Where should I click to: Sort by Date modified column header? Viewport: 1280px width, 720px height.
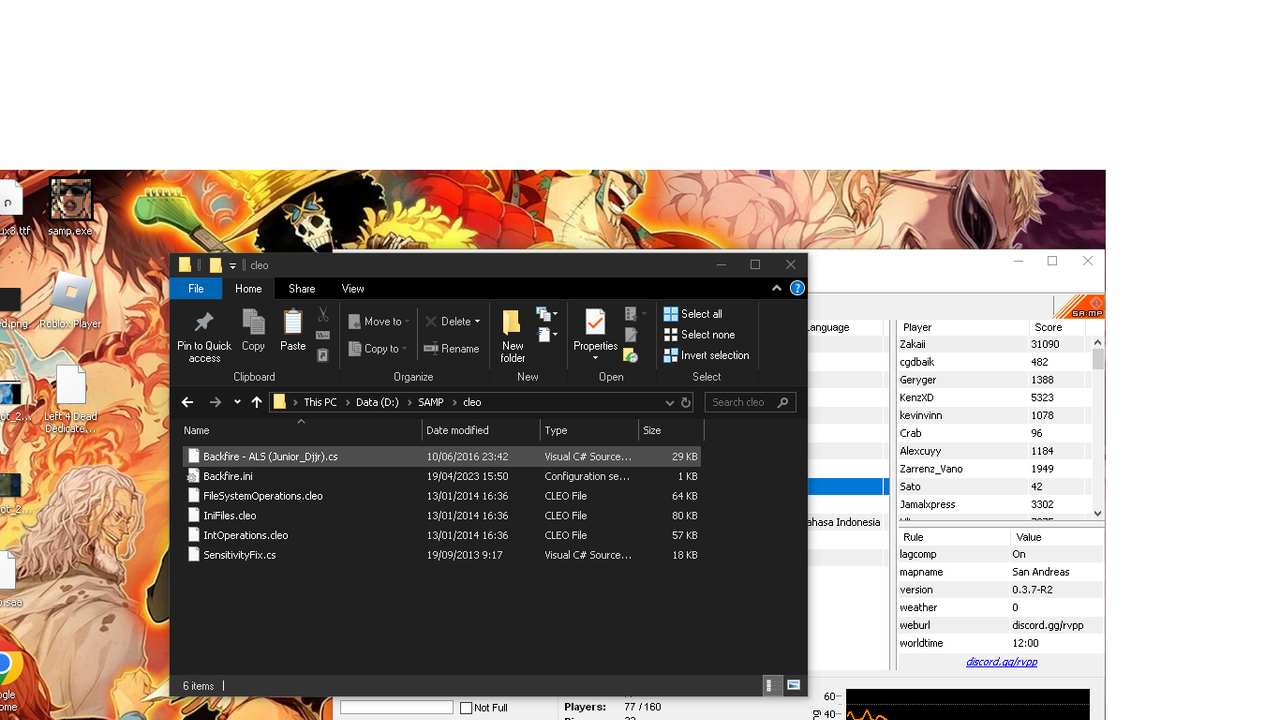(482, 430)
